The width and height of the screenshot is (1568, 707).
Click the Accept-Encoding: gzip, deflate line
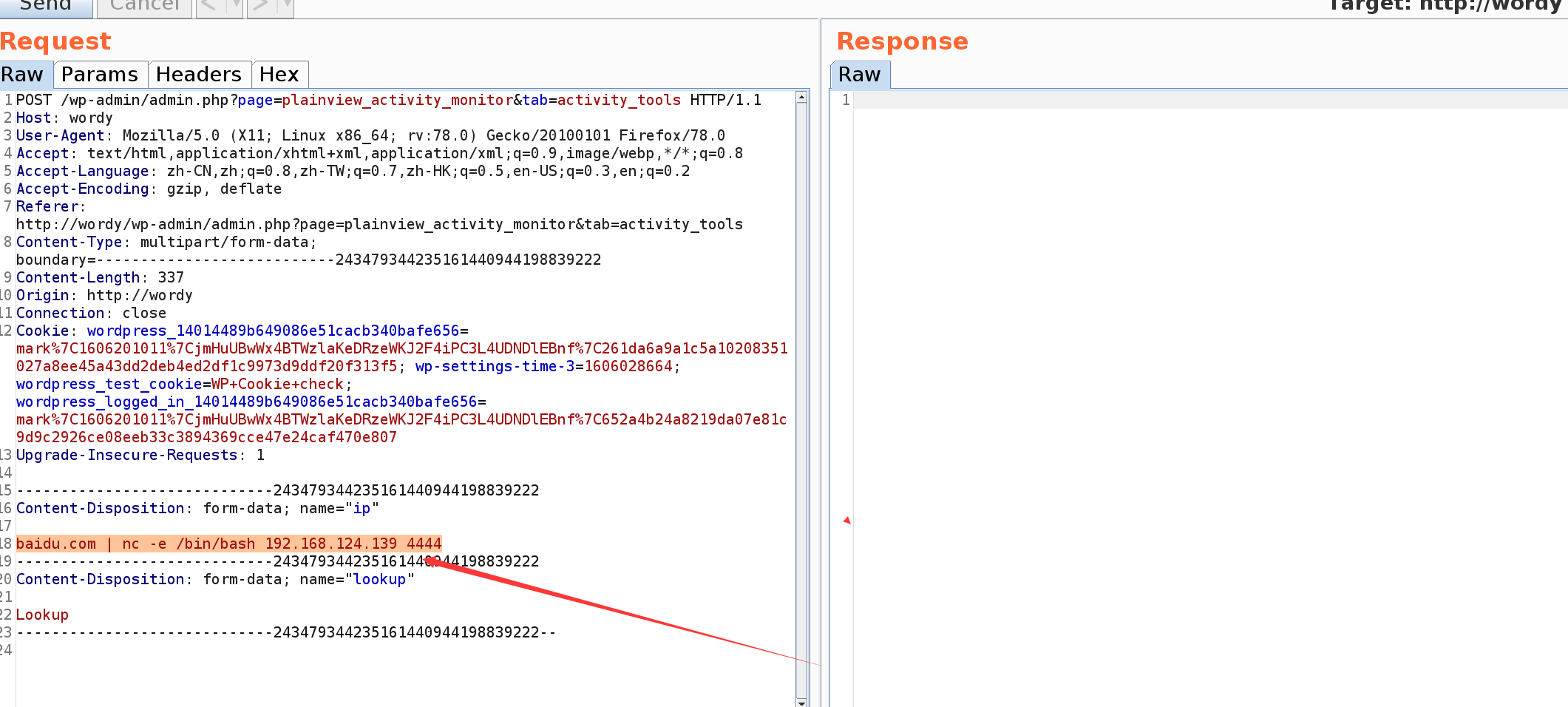(149, 189)
